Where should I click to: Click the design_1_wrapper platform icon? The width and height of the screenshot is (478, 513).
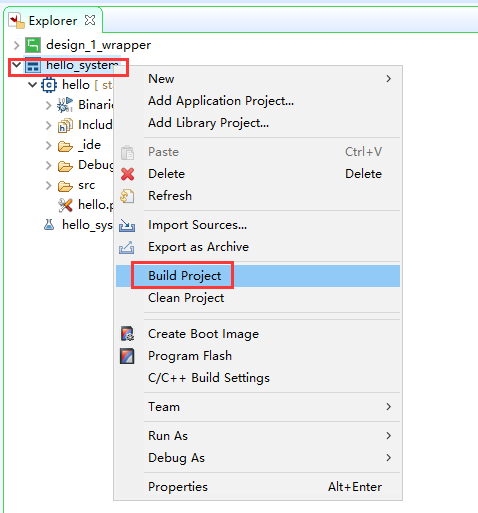click(x=33, y=45)
